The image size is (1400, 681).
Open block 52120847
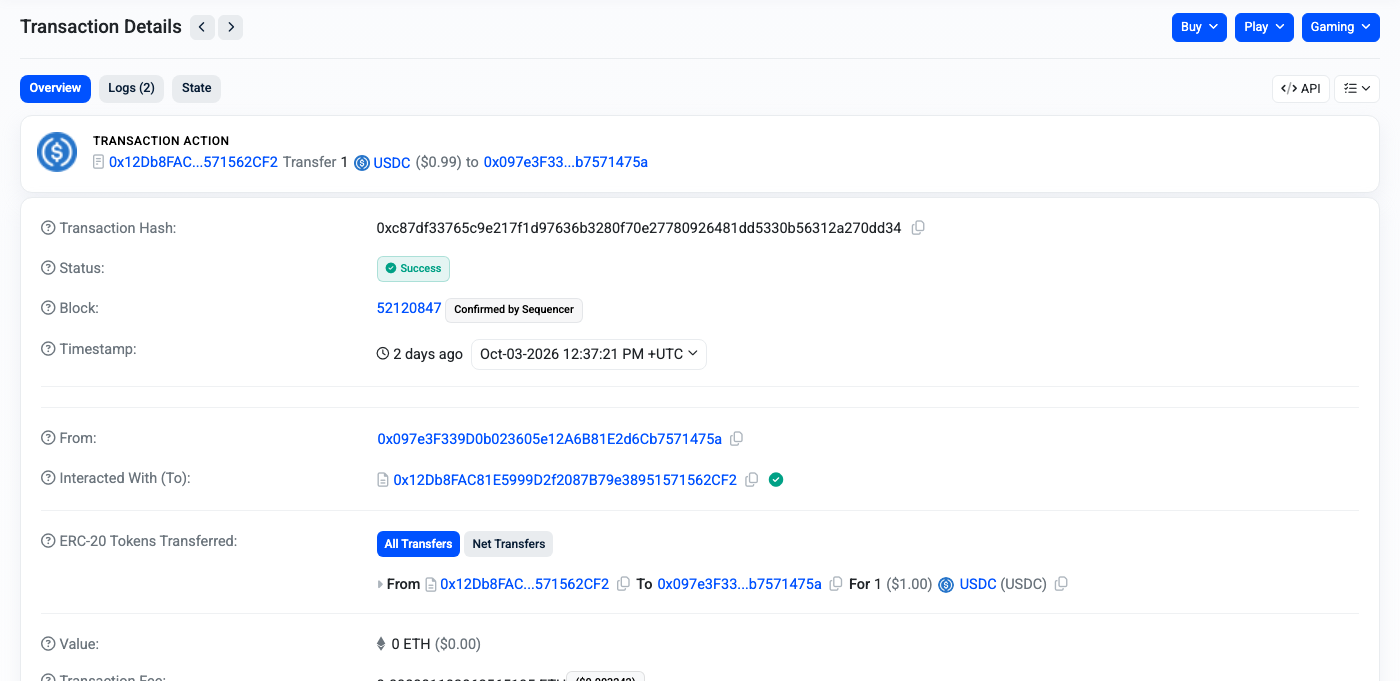[409, 308]
